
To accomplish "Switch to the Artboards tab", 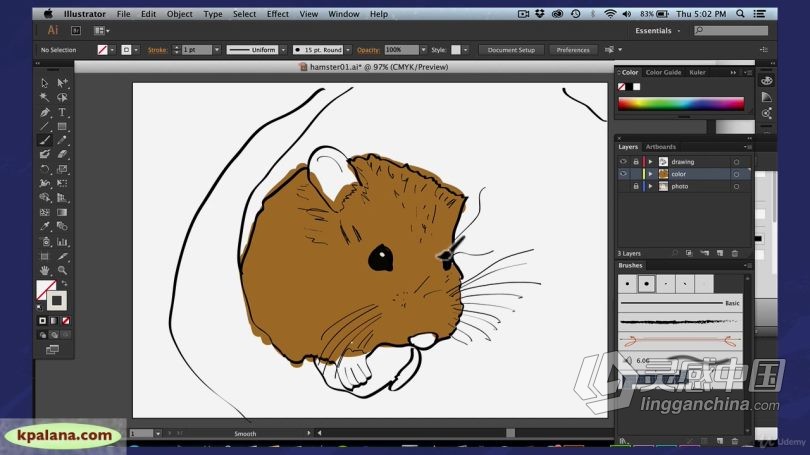I will coord(660,147).
